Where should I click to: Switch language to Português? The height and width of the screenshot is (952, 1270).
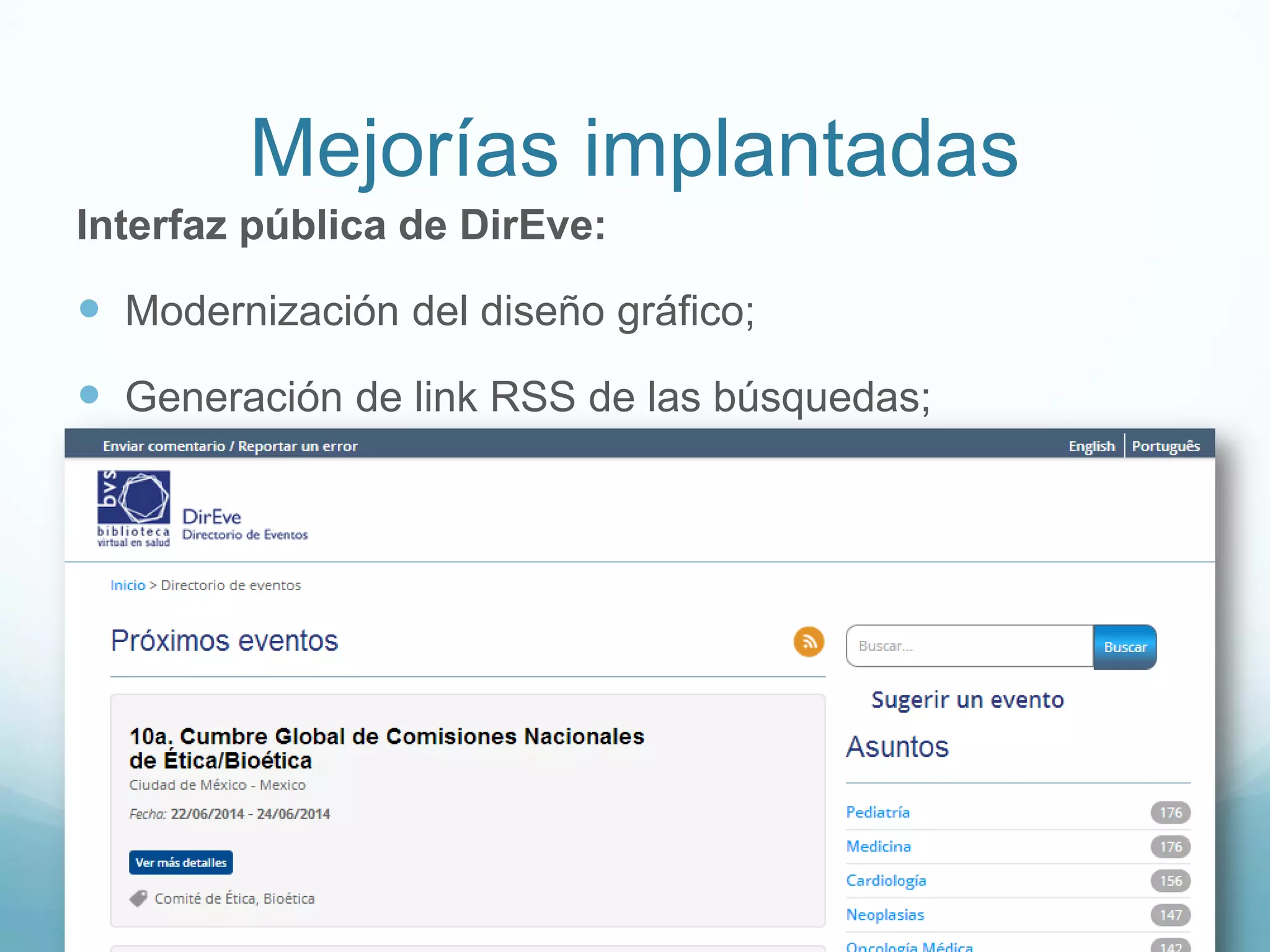click(x=1166, y=446)
